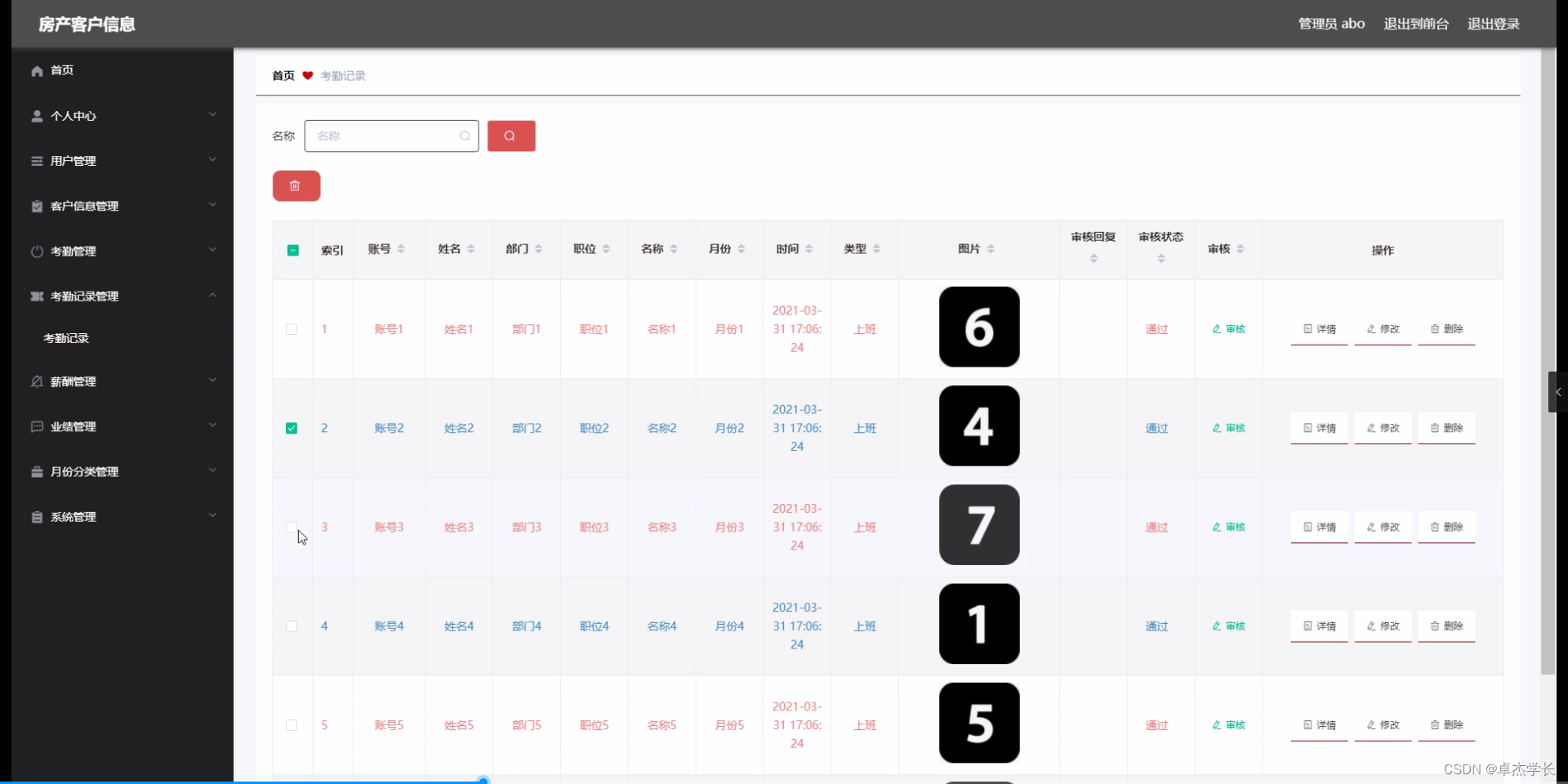Click the 房产客户信息 site title
Viewport: 1568px width, 784px height.
(87, 24)
